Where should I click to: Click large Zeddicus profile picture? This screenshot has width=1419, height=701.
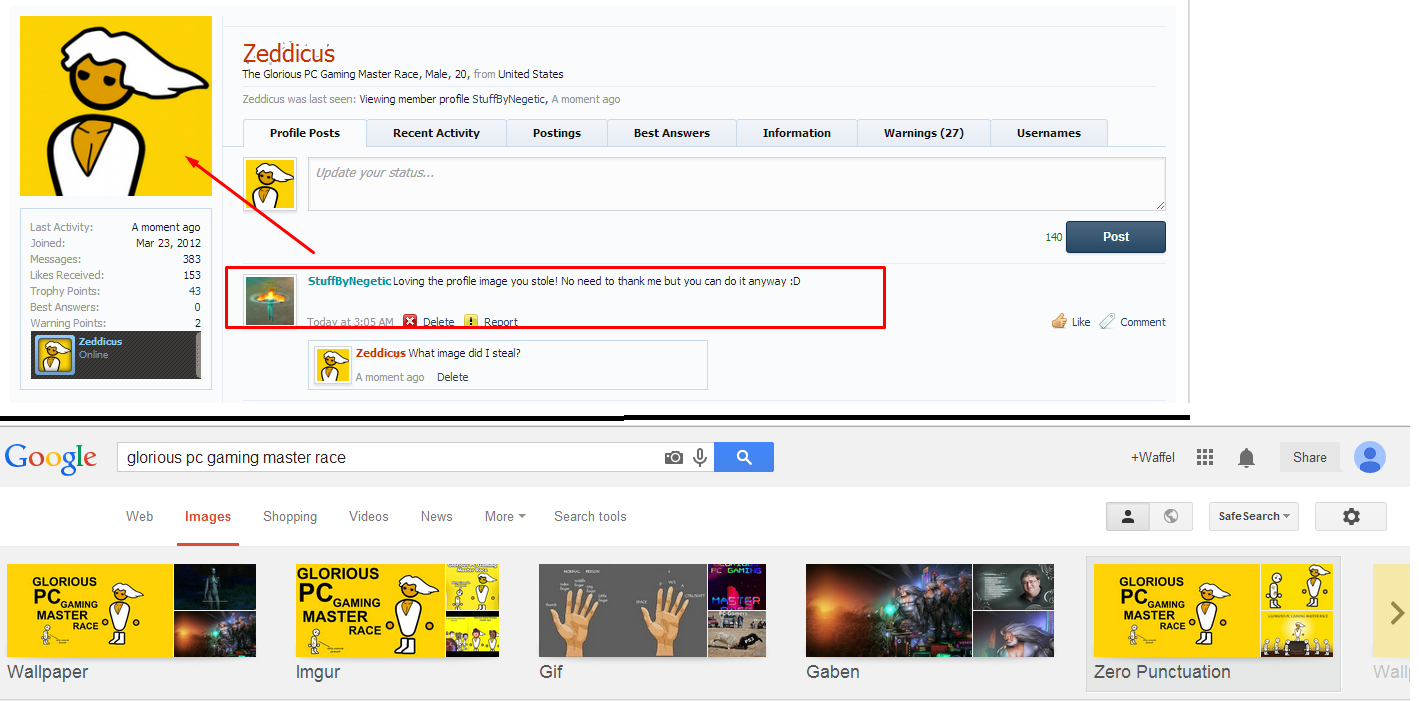point(116,106)
